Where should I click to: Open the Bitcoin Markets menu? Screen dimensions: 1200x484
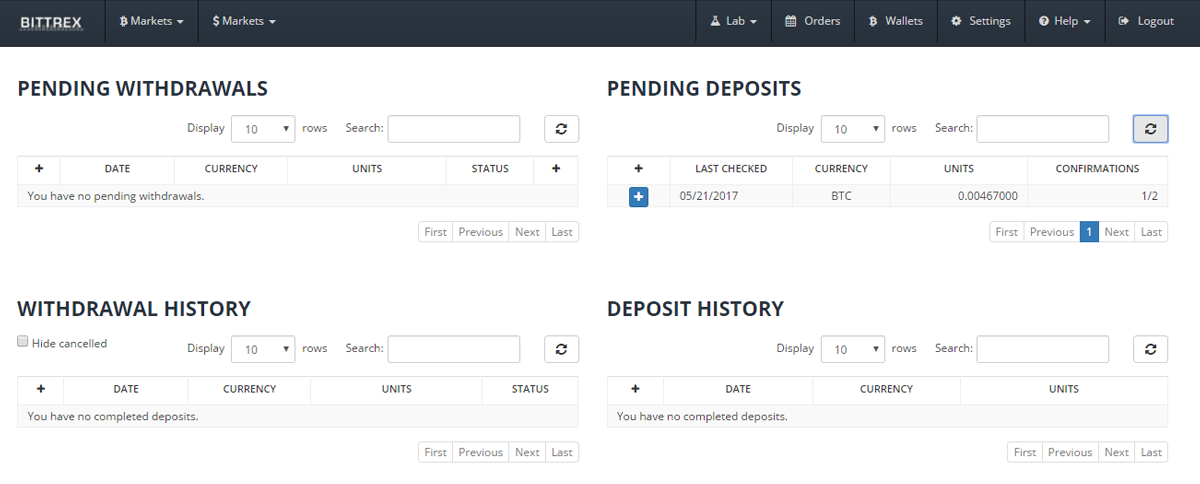point(151,21)
